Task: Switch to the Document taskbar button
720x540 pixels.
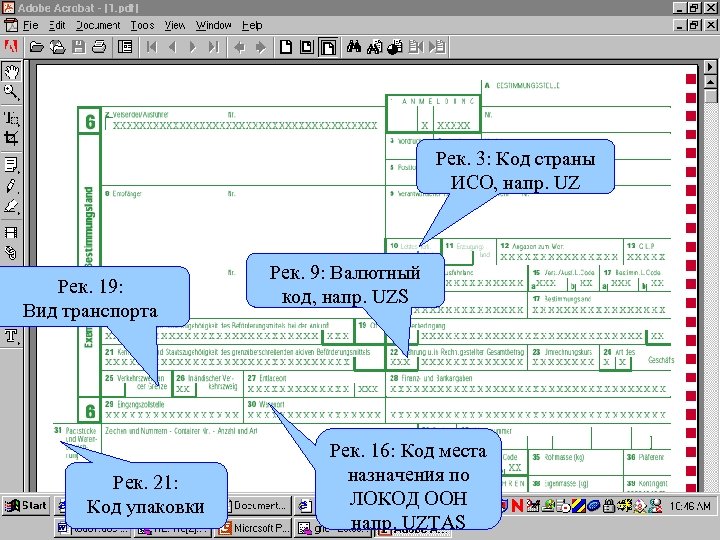Action: (259, 506)
